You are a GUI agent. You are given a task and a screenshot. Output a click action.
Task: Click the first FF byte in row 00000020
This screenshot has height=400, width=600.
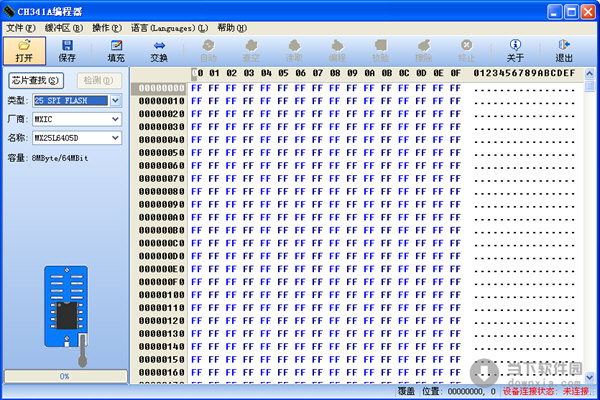pyautogui.click(x=197, y=114)
